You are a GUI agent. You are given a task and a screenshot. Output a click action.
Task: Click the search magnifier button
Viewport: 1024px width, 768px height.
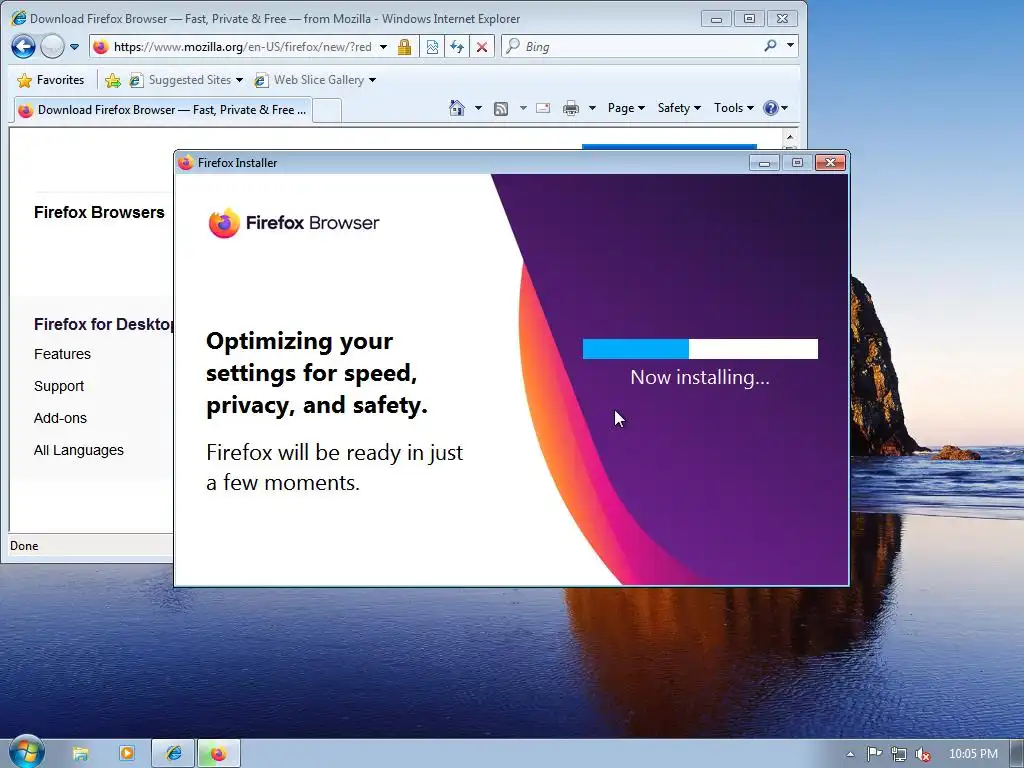(x=771, y=46)
